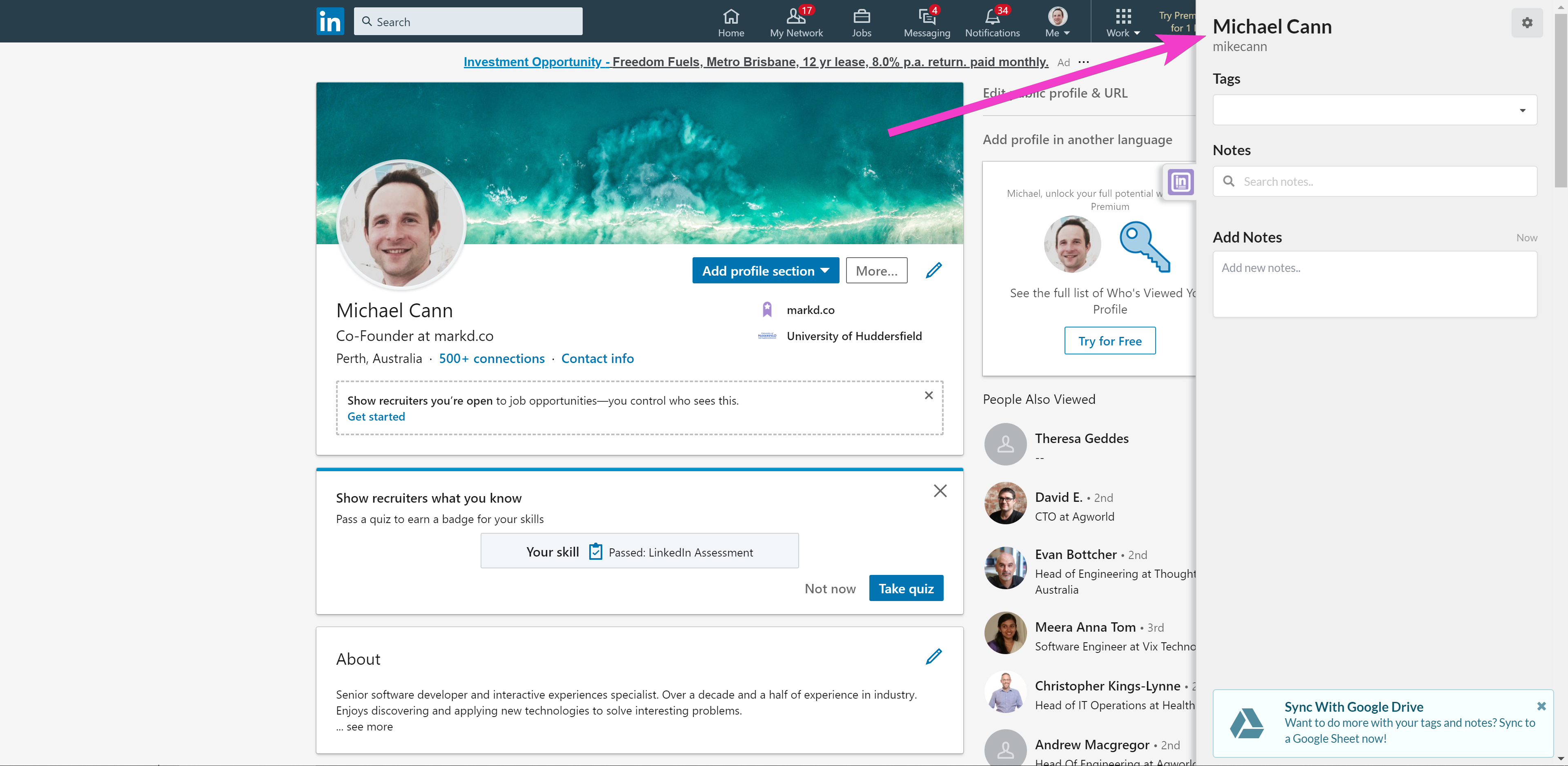Image resolution: width=1568 pixels, height=766 pixels.
Task: Click the About section edit pencil
Action: [x=934, y=657]
